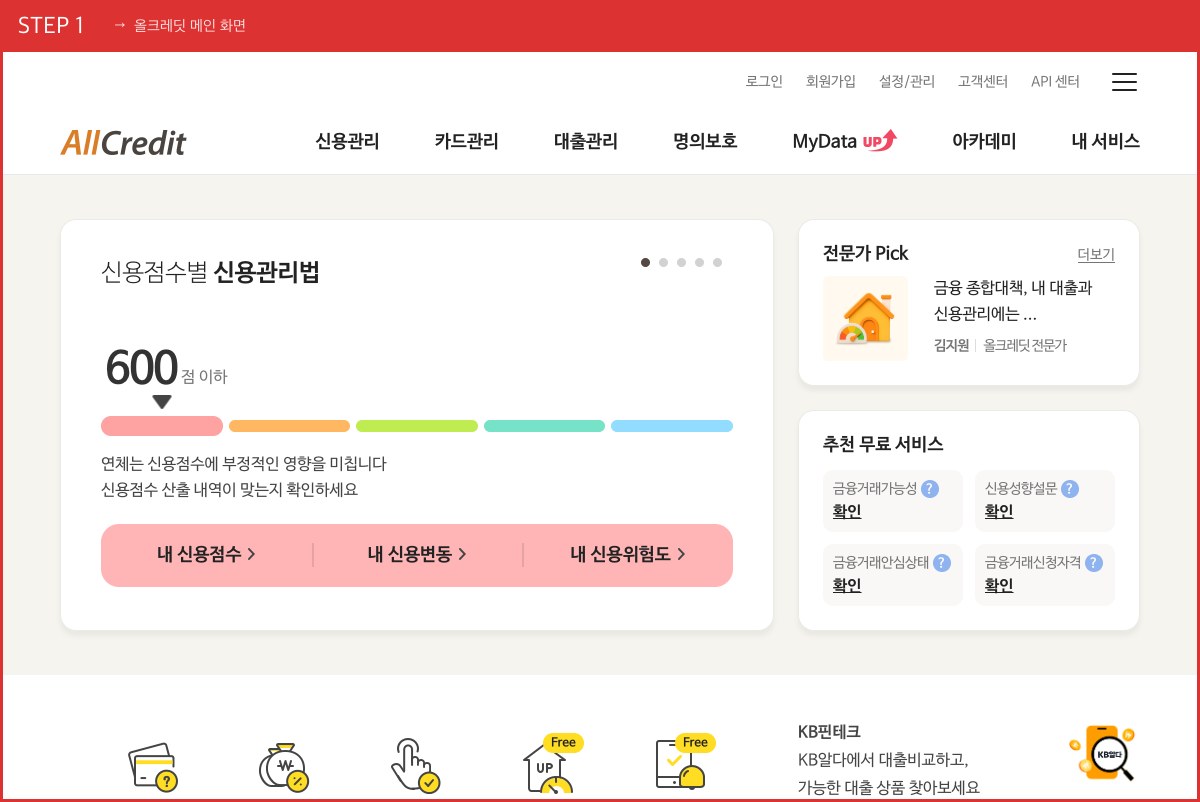Click 확인 under 금융거래안심상태
Image resolution: width=1200 pixels, height=802 pixels.
click(847, 586)
